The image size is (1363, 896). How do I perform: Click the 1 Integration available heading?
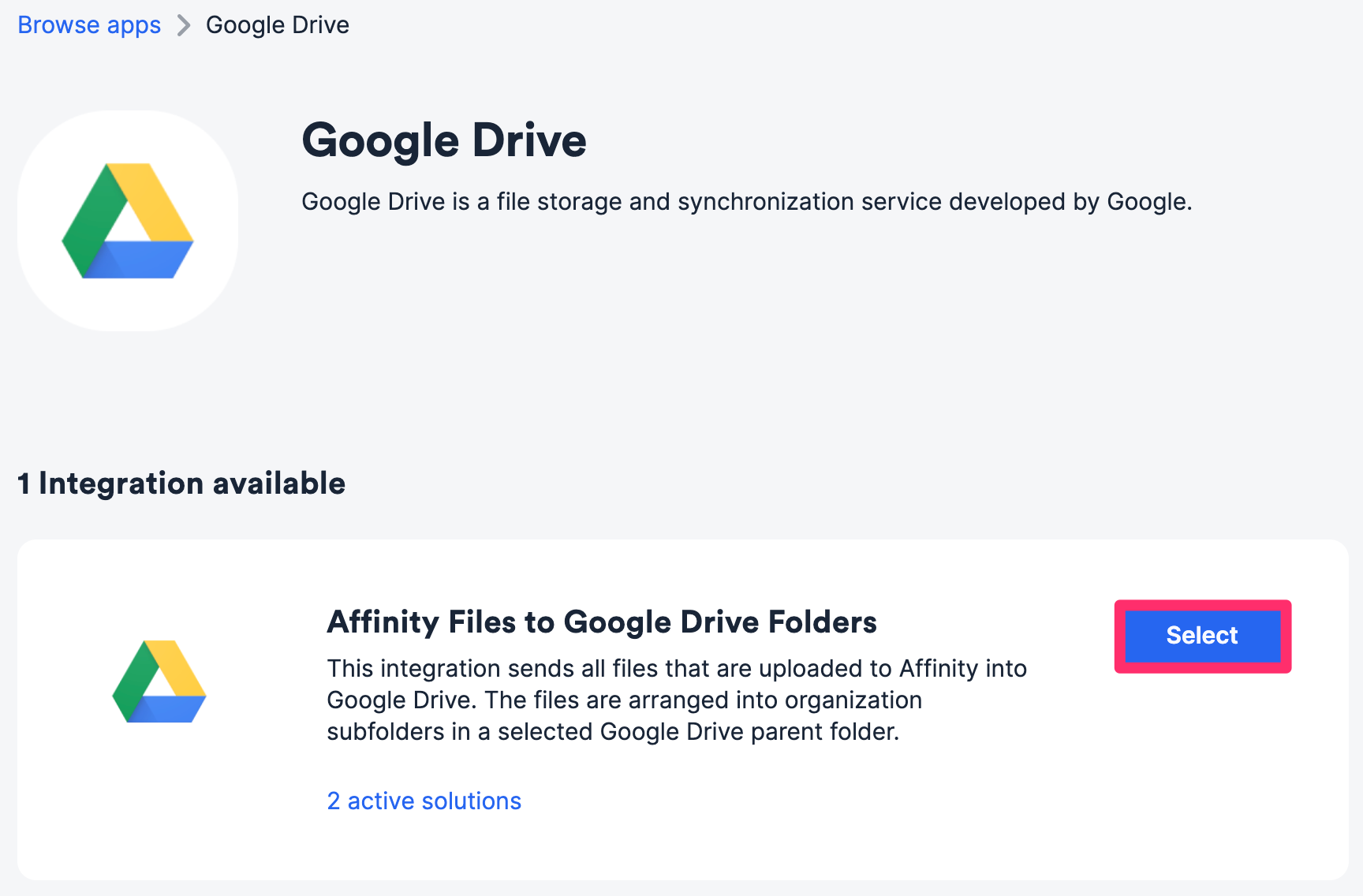coord(181,483)
